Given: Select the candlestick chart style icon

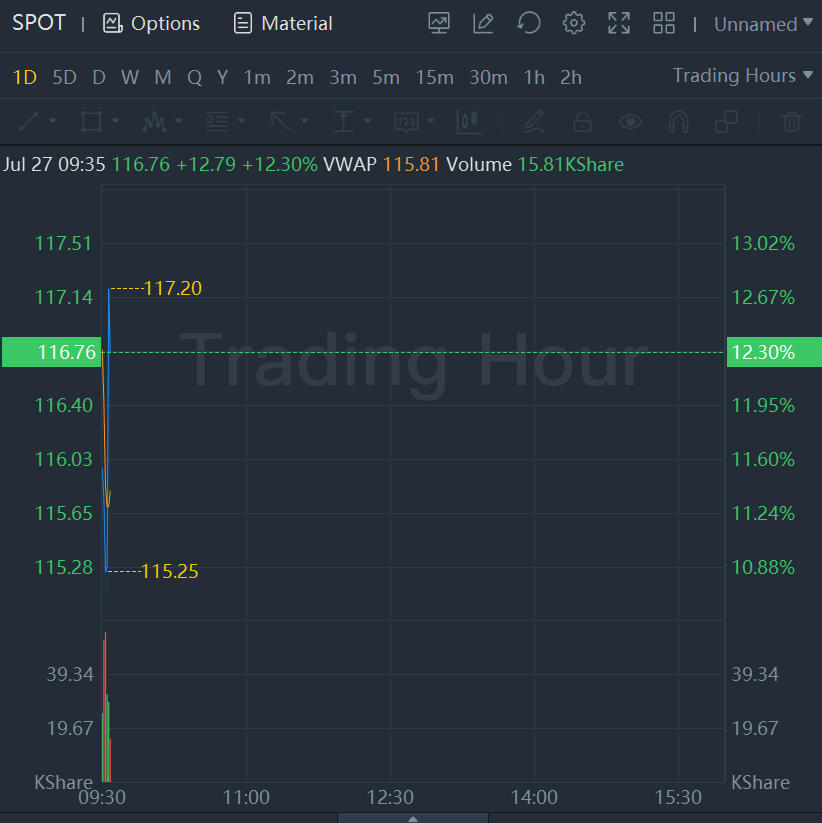Looking at the screenshot, I should (x=469, y=122).
